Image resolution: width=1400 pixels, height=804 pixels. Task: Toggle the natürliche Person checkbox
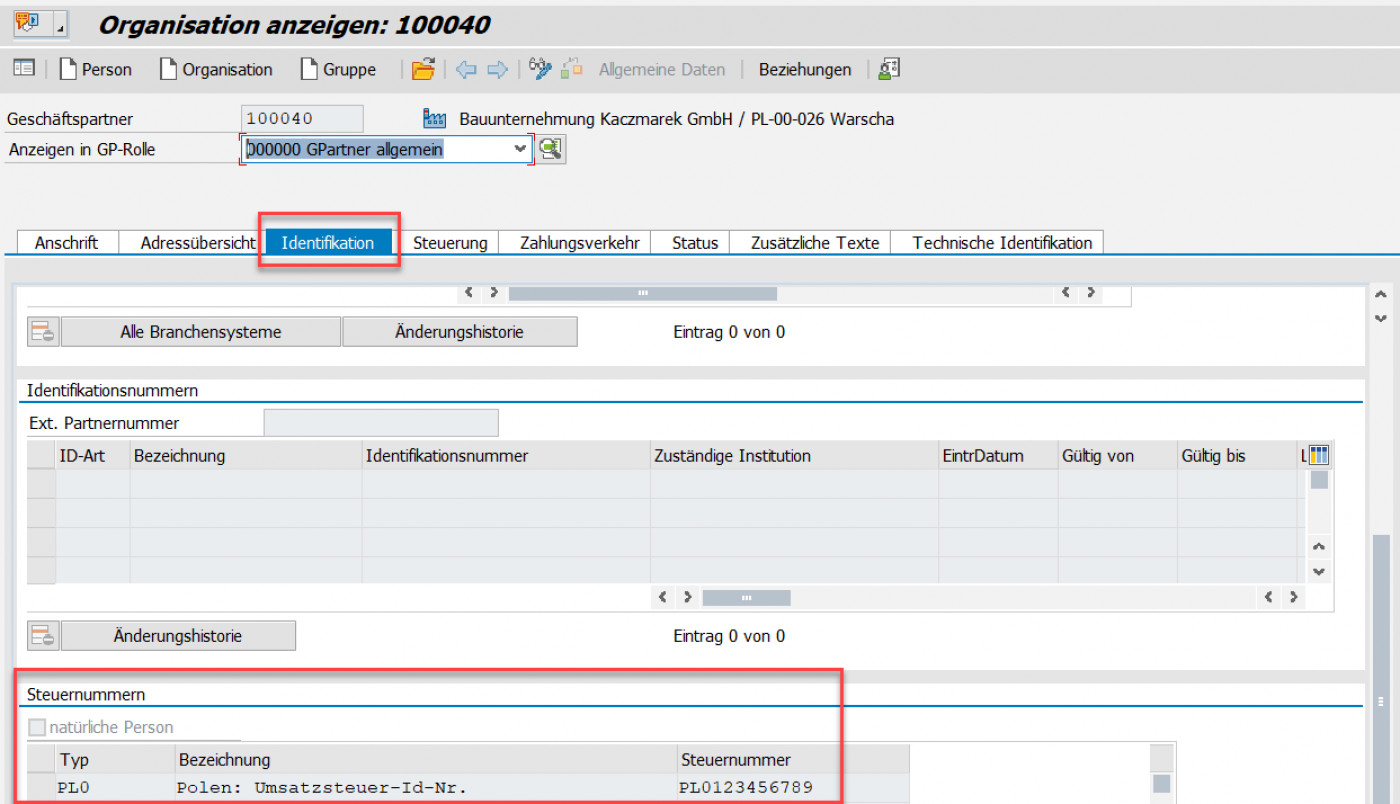(38, 728)
